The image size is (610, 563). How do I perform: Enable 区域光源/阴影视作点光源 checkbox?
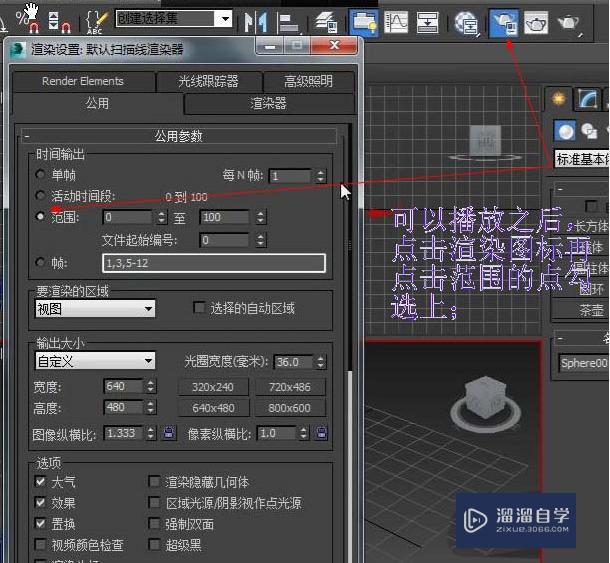[154, 502]
